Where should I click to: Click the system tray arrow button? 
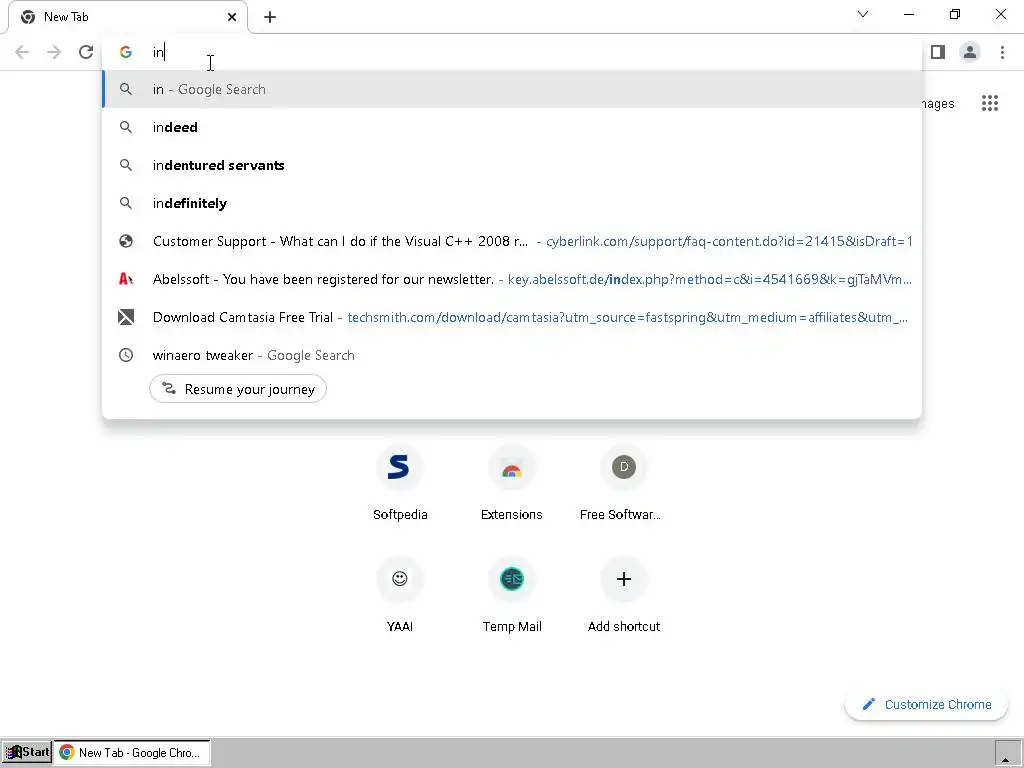pos(1006,753)
